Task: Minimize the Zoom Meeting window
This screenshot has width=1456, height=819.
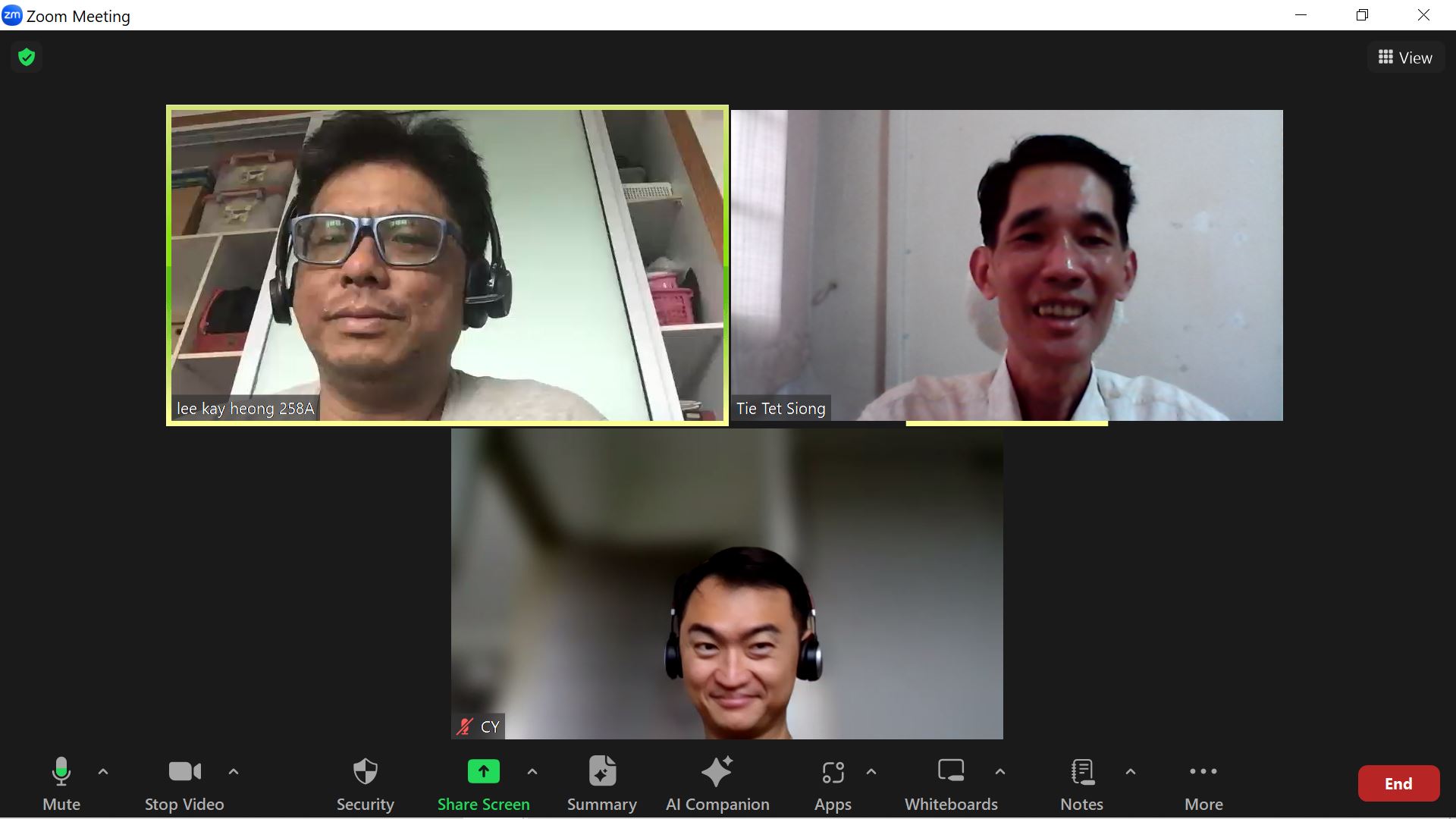Action: [1301, 15]
